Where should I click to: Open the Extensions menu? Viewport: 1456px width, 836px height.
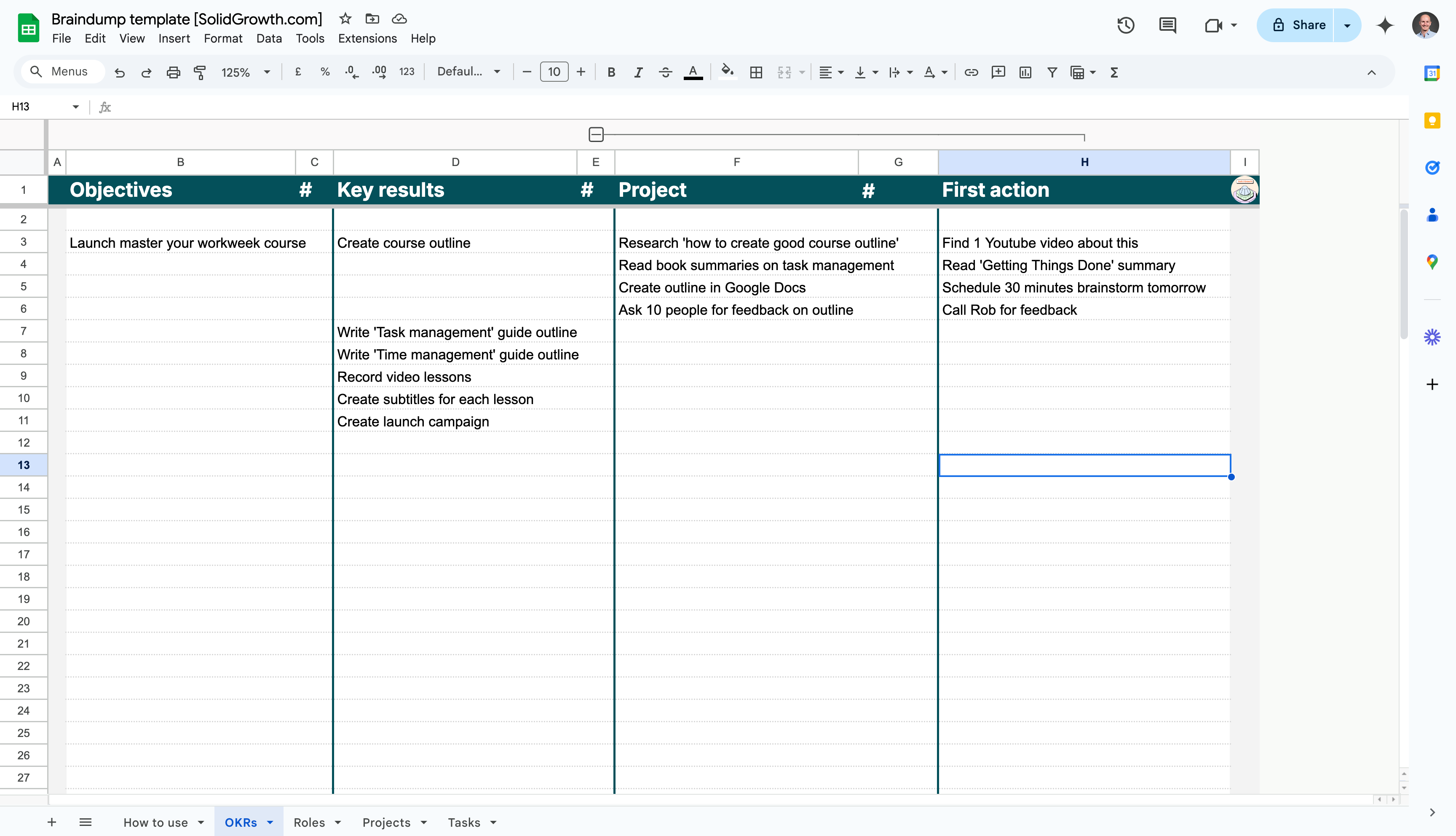[367, 38]
